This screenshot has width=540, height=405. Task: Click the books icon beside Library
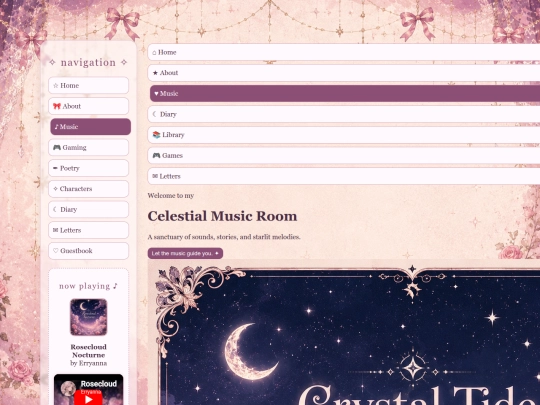(156, 135)
